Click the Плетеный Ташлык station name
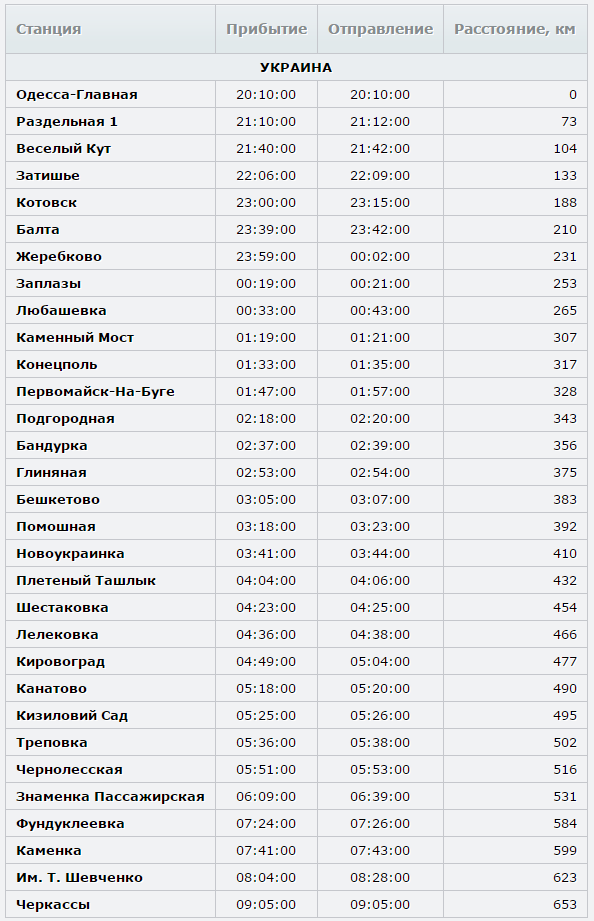594x921 pixels. click(86, 581)
